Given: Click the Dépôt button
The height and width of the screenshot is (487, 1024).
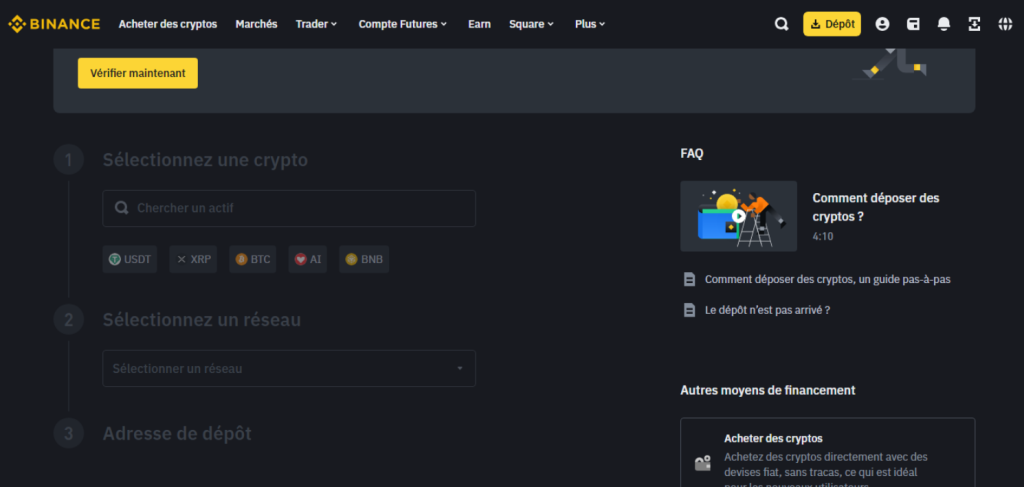Looking at the screenshot, I should [832, 24].
